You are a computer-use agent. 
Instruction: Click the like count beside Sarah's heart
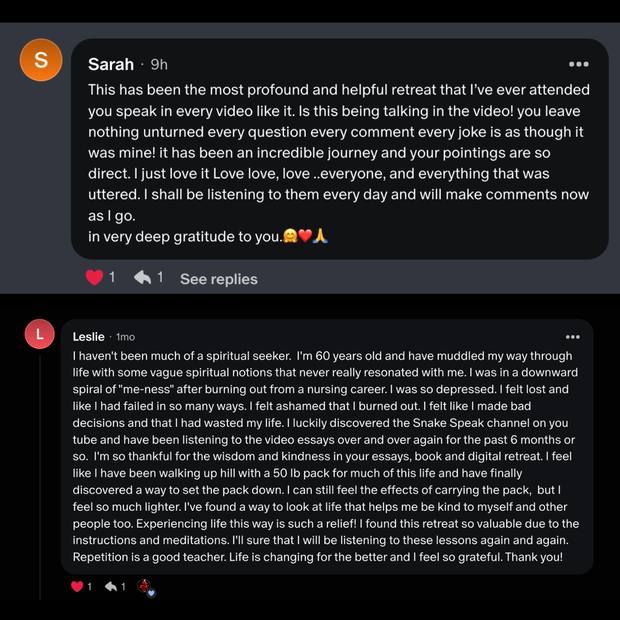click(x=112, y=278)
